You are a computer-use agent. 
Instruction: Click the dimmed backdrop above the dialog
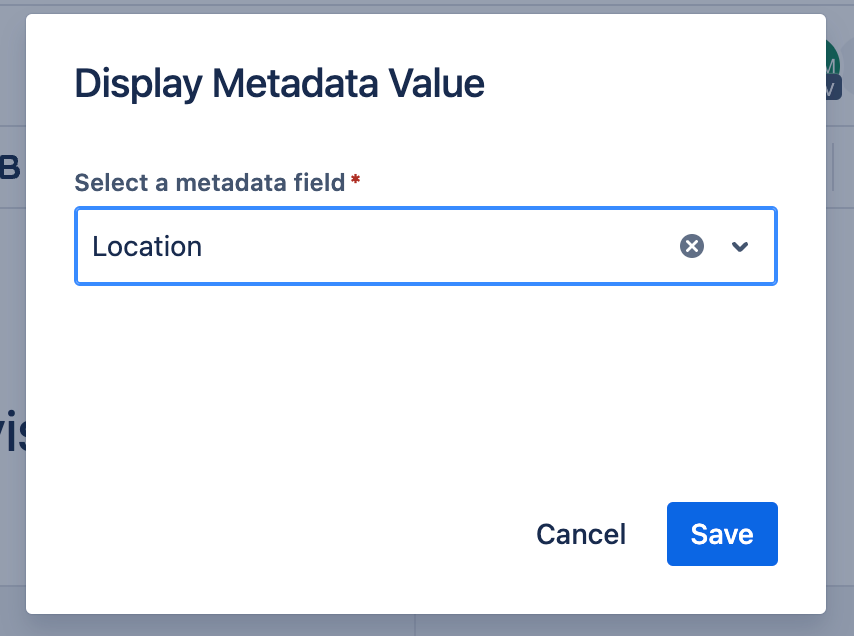(400, 6)
